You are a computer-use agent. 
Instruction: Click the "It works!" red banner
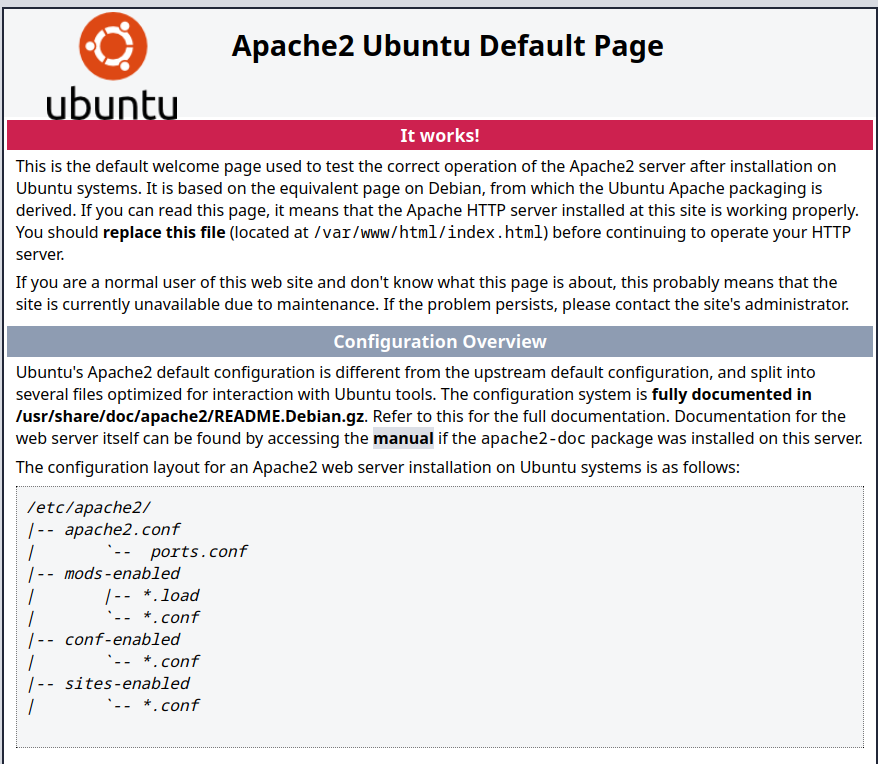pos(439,135)
